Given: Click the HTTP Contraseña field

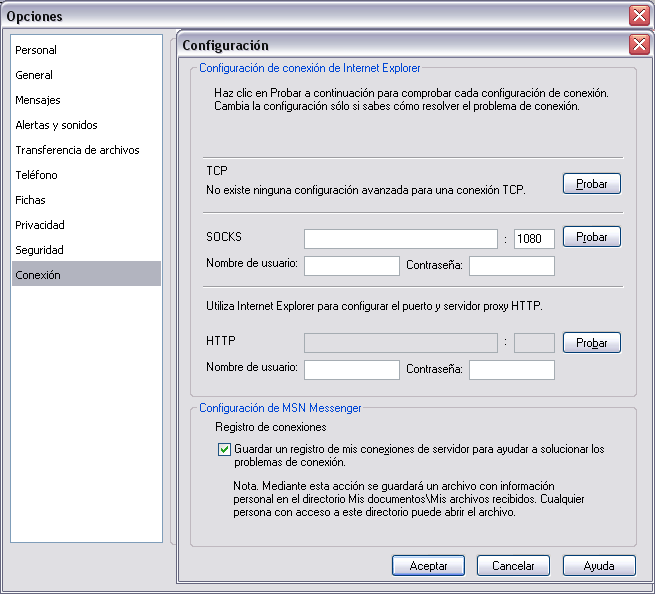Looking at the screenshot, I should pos(512,370).
